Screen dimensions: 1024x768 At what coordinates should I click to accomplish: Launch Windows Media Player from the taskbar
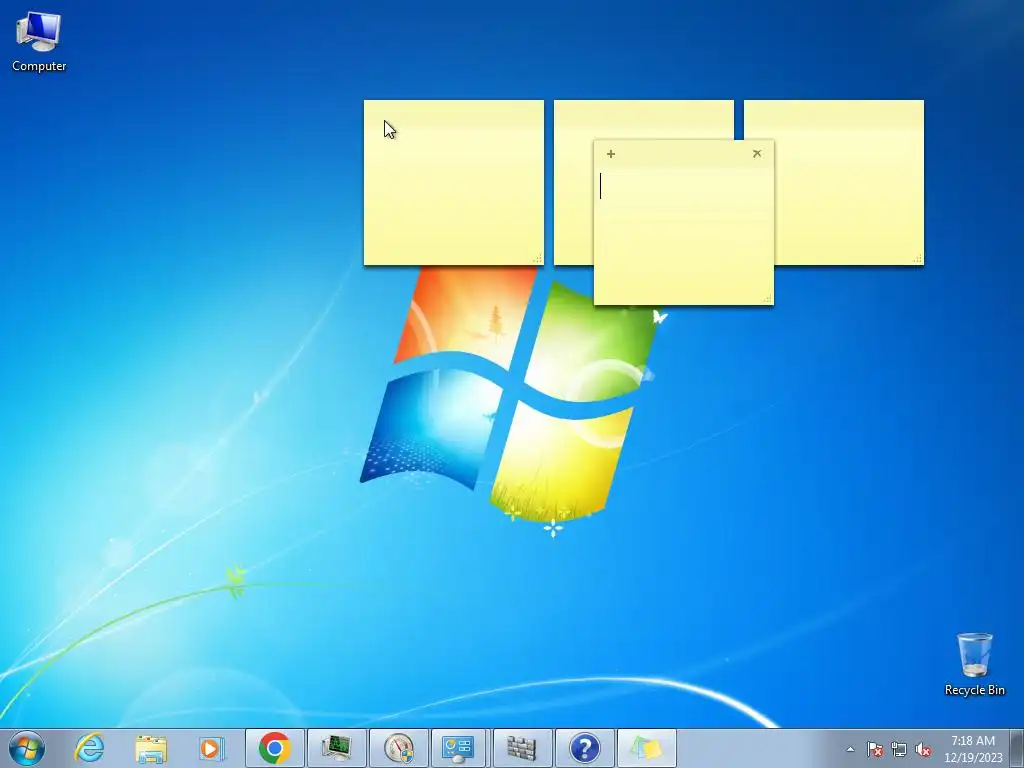pyautogui.click(x=212, y=748)
